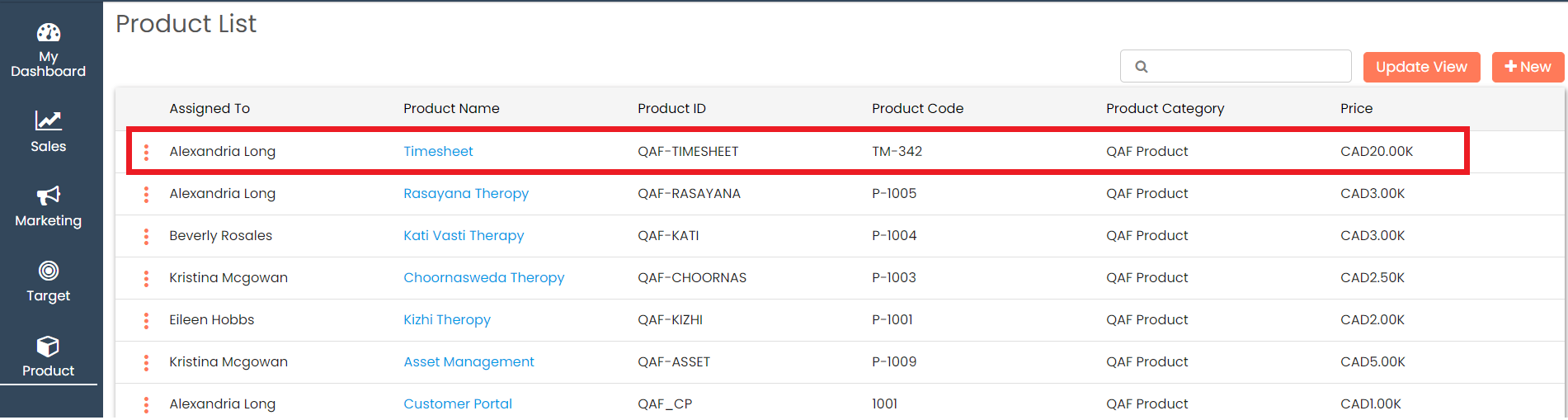Viewport: 1568px width, 420px height.
Task: Go to Marketing megaphone icon
Action: (48, 196)
